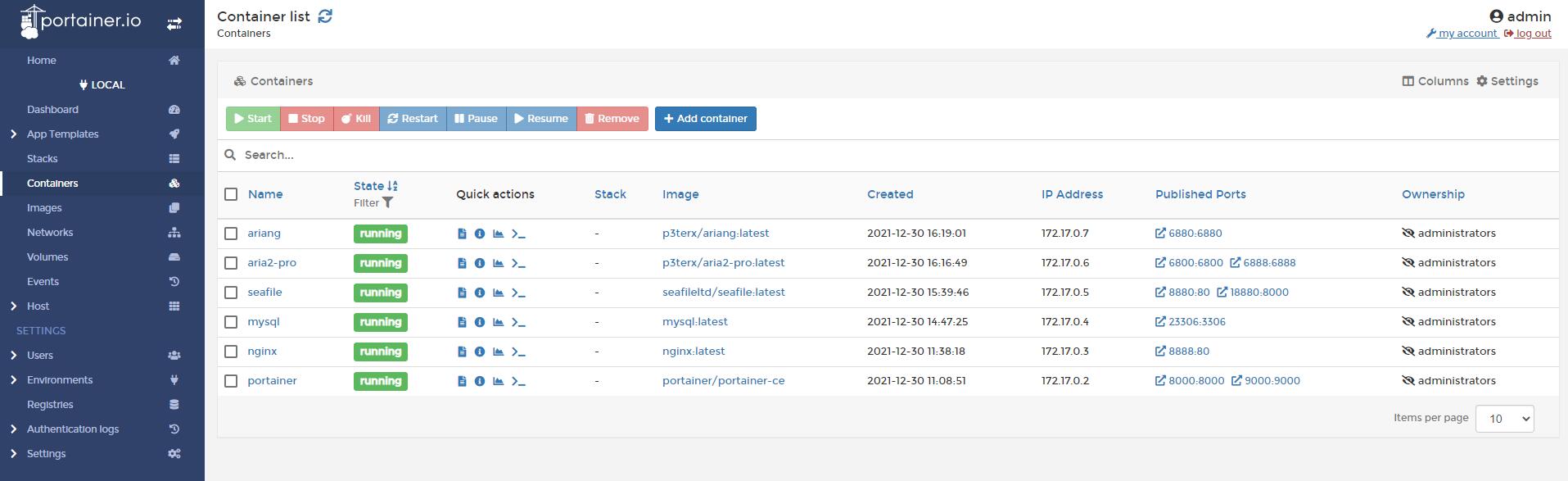Refresh the container list icon
1568x481 pixels.
[325, 16]
